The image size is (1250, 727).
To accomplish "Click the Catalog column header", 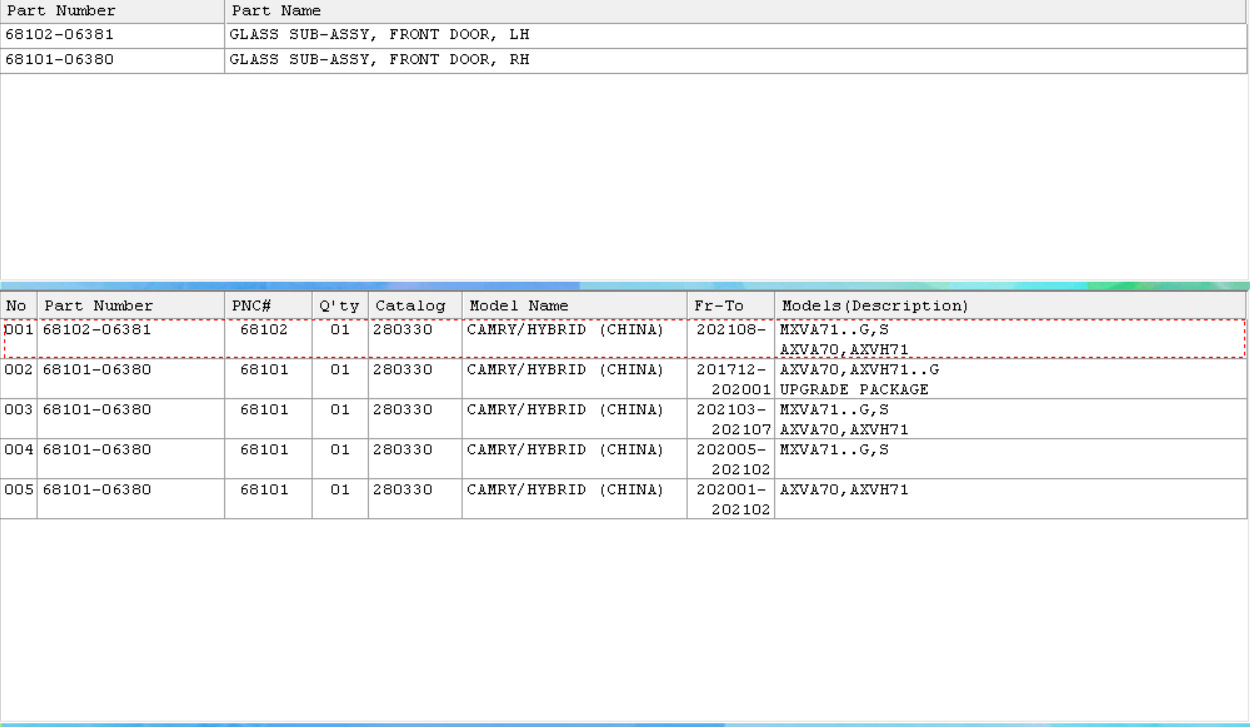I will pos(415,306).
